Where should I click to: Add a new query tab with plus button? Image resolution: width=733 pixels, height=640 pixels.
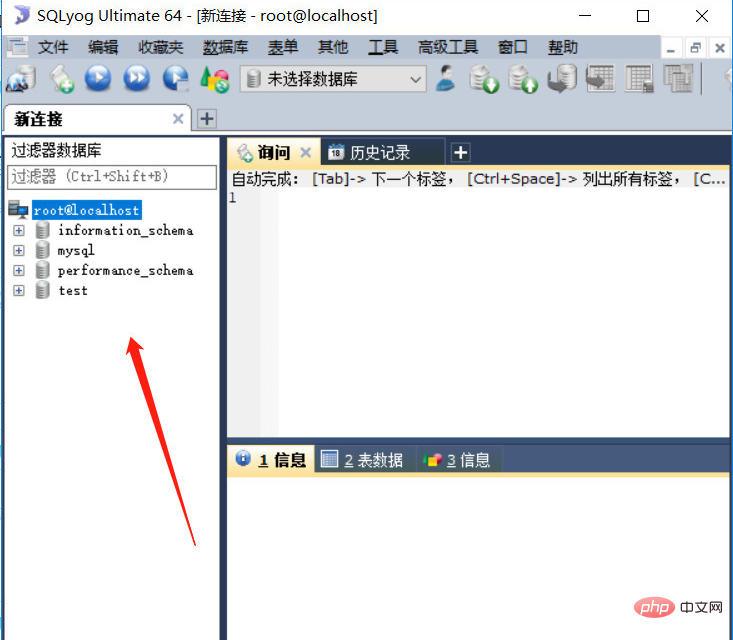pyautogui.click(x=460, y=153)
